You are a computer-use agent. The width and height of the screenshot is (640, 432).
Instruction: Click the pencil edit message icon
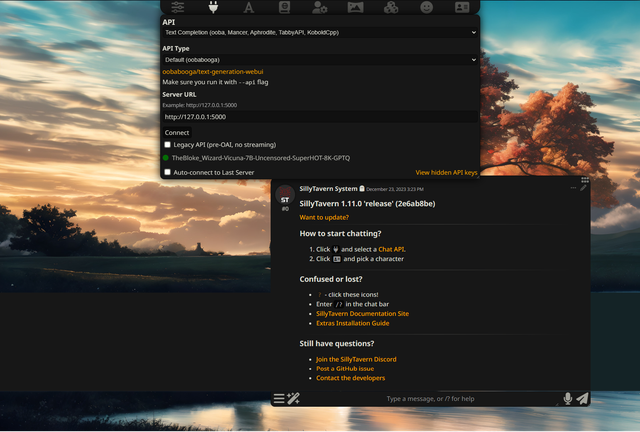click(x=583, y=188)
